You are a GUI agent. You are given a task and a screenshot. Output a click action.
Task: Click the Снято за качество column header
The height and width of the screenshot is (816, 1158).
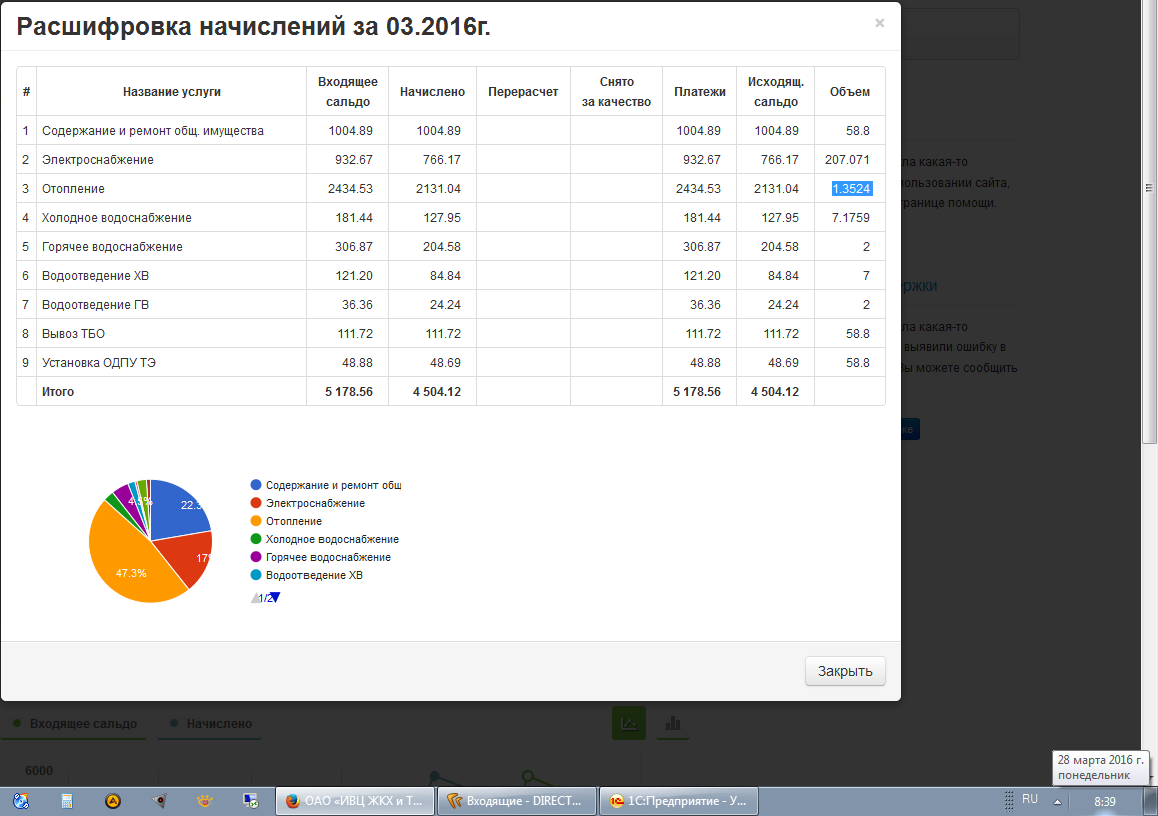(x=616, y=92)
